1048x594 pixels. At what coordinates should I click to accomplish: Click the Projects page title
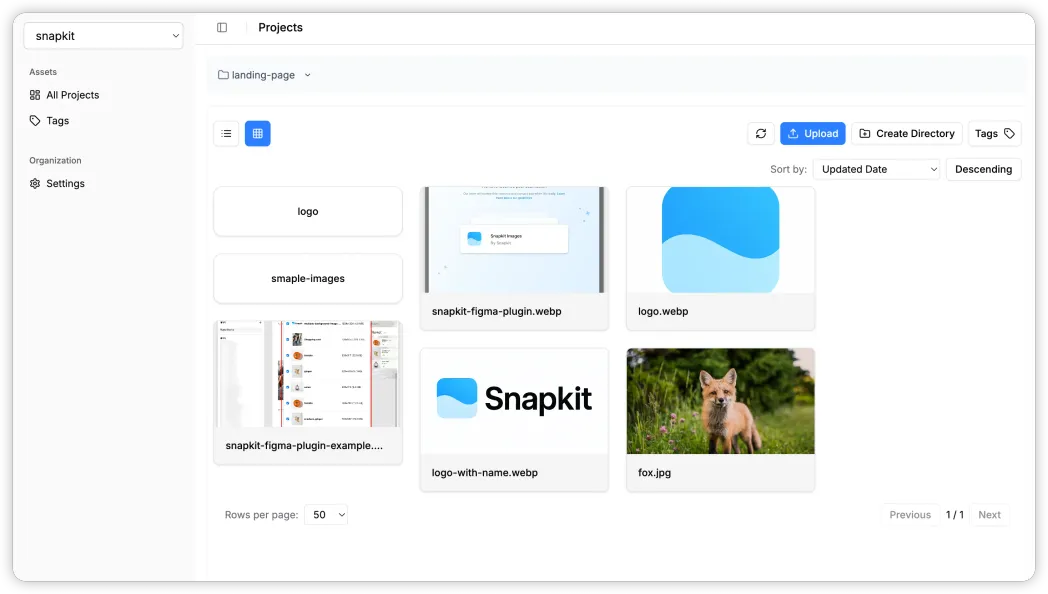[281, 27]
